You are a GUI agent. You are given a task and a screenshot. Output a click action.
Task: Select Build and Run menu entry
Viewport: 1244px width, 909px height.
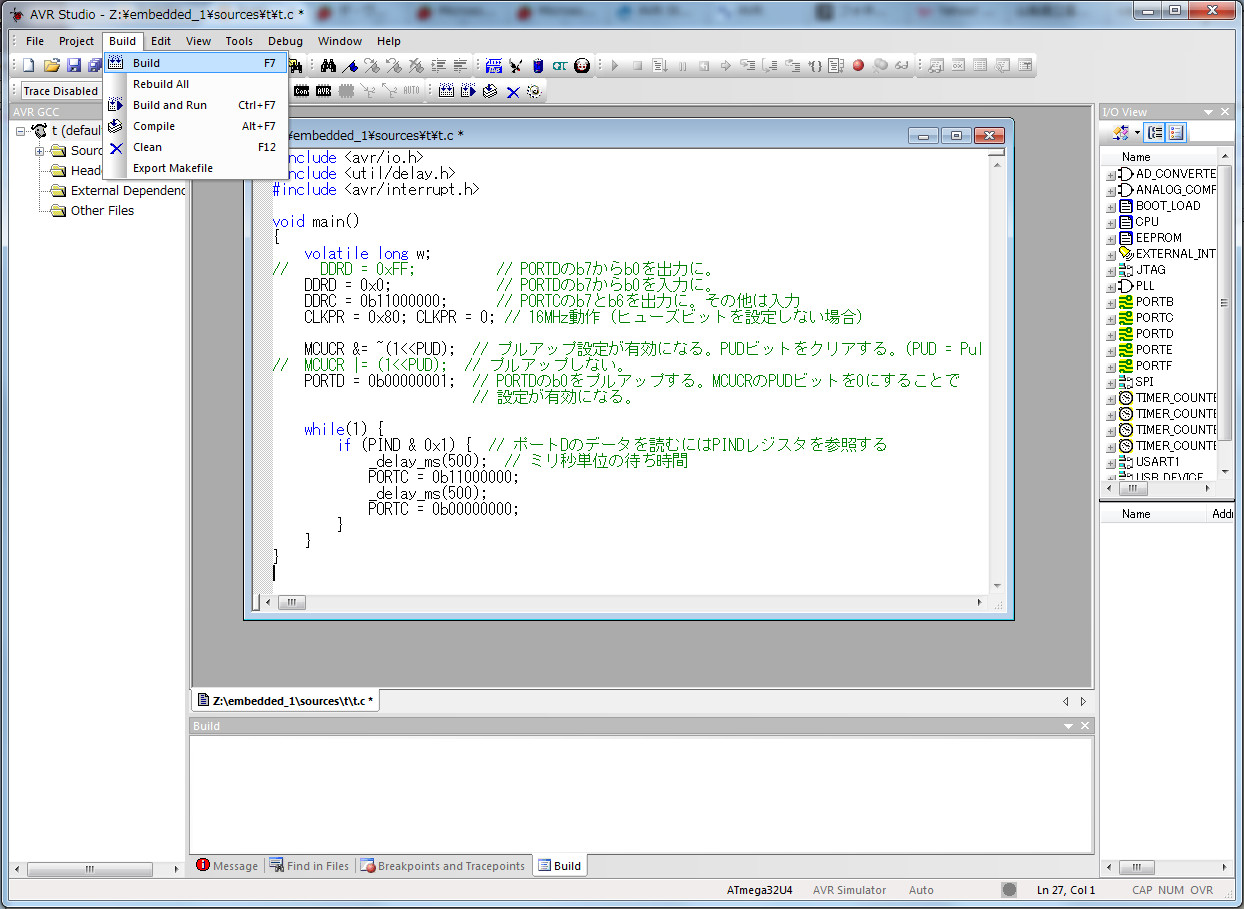click(x=196, y=105)
